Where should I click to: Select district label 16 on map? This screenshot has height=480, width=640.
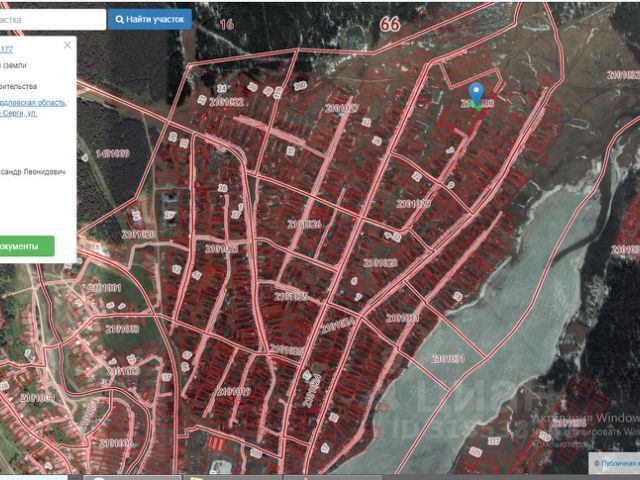click(227, 24)
